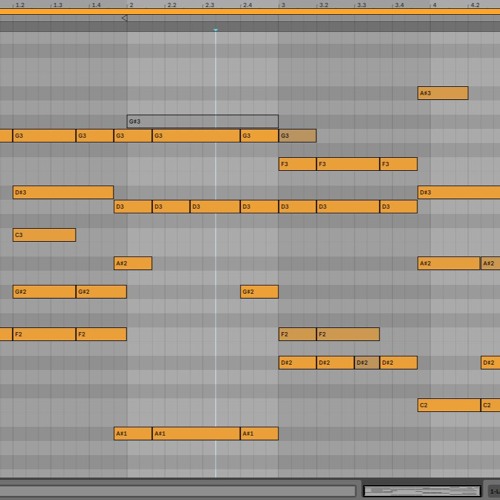Select the A#3 note
Viewport: 500px width, 500px height.
pos(443,93)
